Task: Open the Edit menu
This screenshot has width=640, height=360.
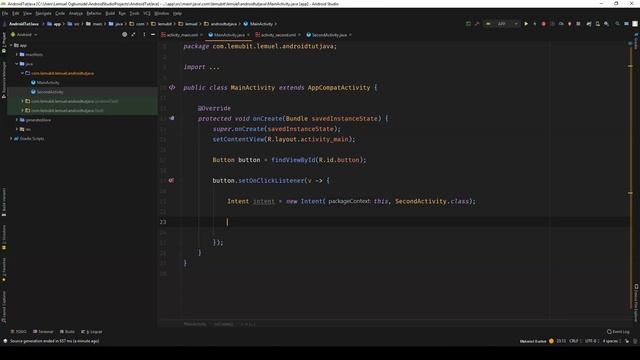Action: click(x=16, y=13)
